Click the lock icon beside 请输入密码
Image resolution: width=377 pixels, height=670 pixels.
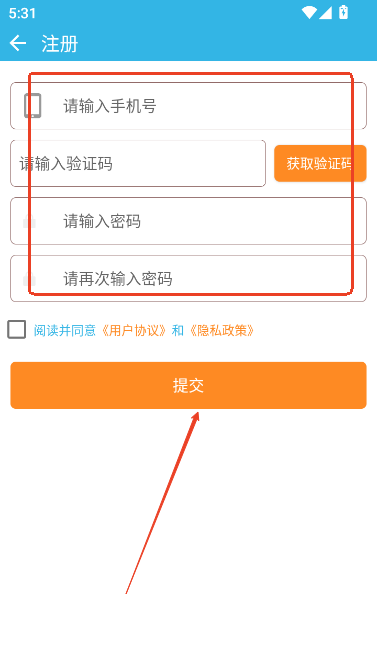tap(29, 221)
